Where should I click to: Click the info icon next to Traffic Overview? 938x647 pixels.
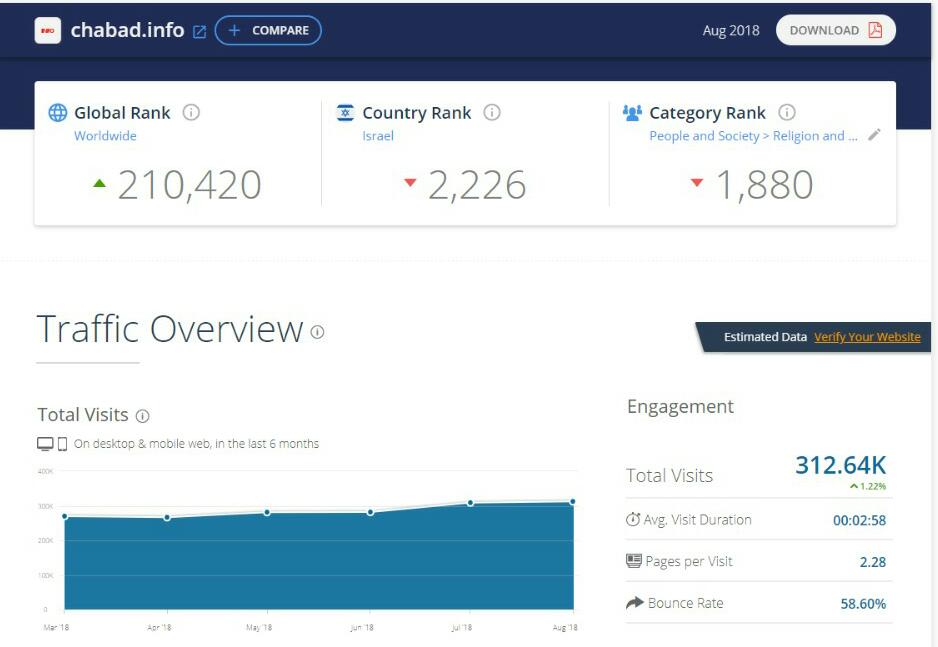(x=318, y=332)
